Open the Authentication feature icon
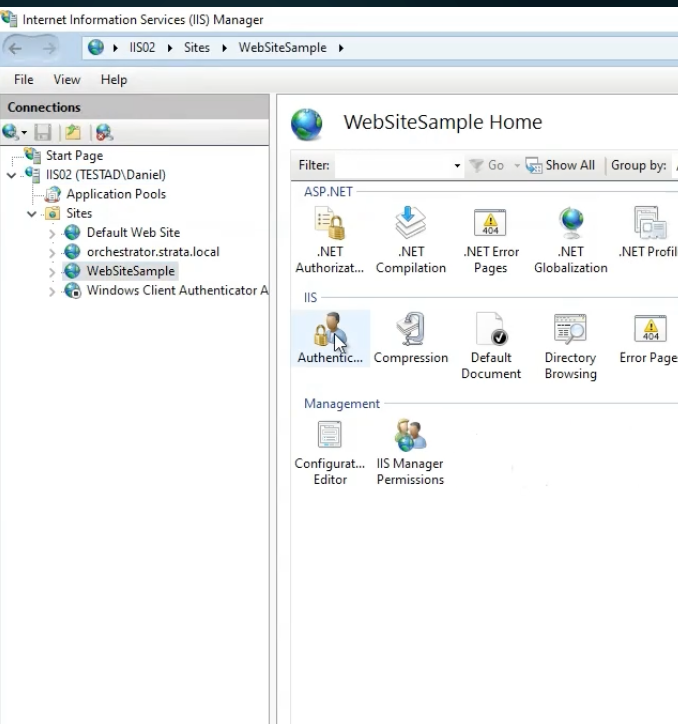Screen dimensions: 678x724 [x=330, y=338]
